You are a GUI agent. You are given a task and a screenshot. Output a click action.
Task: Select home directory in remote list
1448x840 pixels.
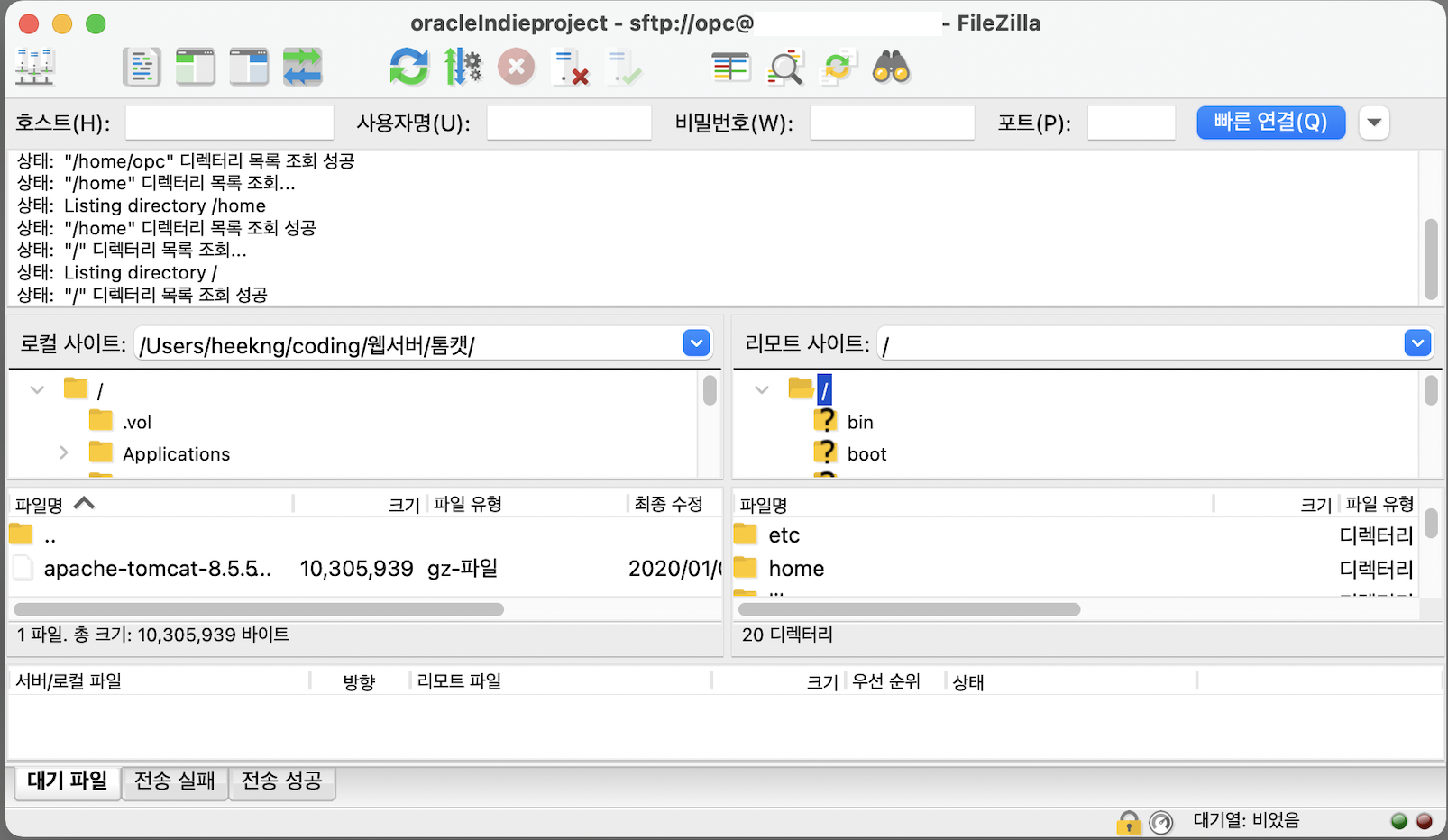tap(1076, 569)
